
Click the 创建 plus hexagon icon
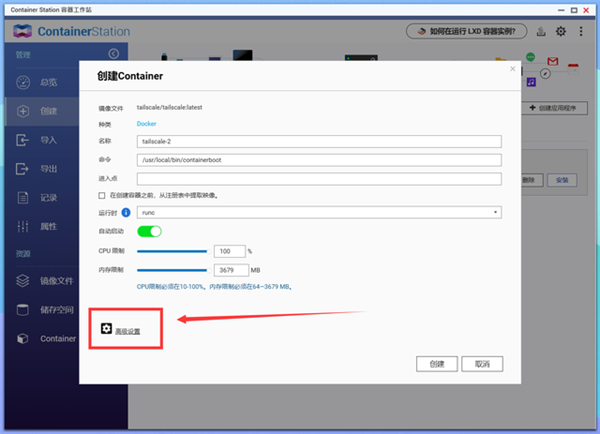coord(23,111)
